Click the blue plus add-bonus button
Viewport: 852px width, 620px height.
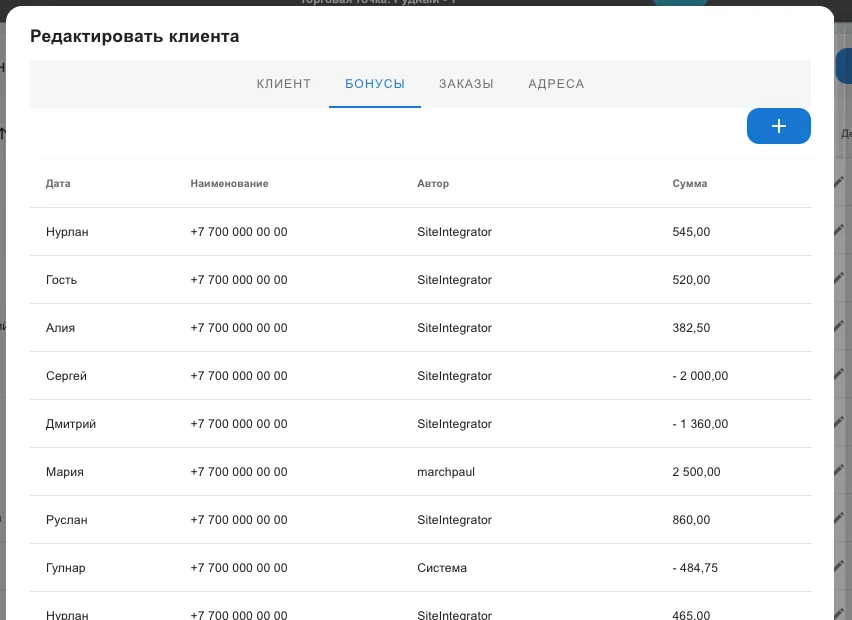[778, 126]
